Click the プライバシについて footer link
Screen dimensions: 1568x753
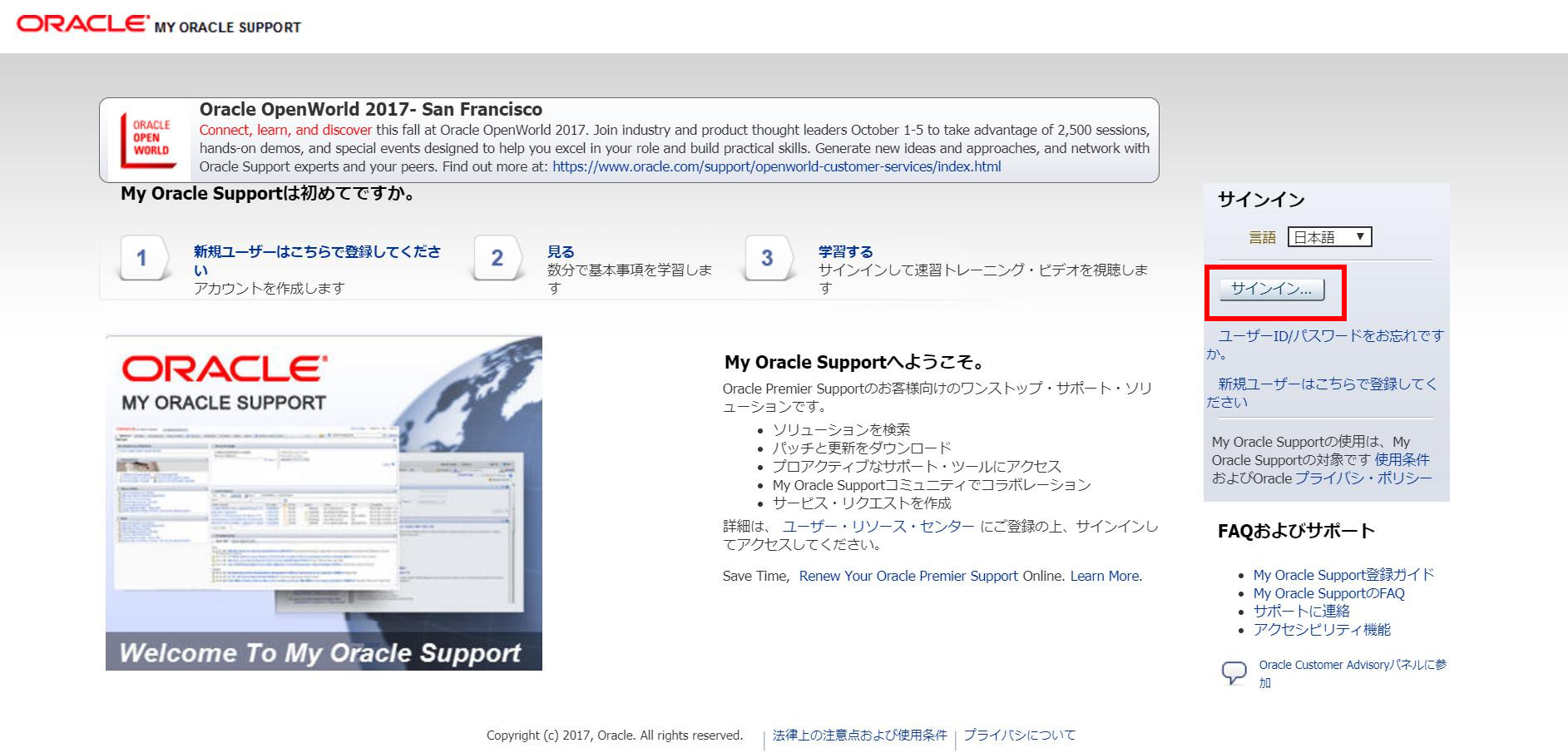(1019, 736)
